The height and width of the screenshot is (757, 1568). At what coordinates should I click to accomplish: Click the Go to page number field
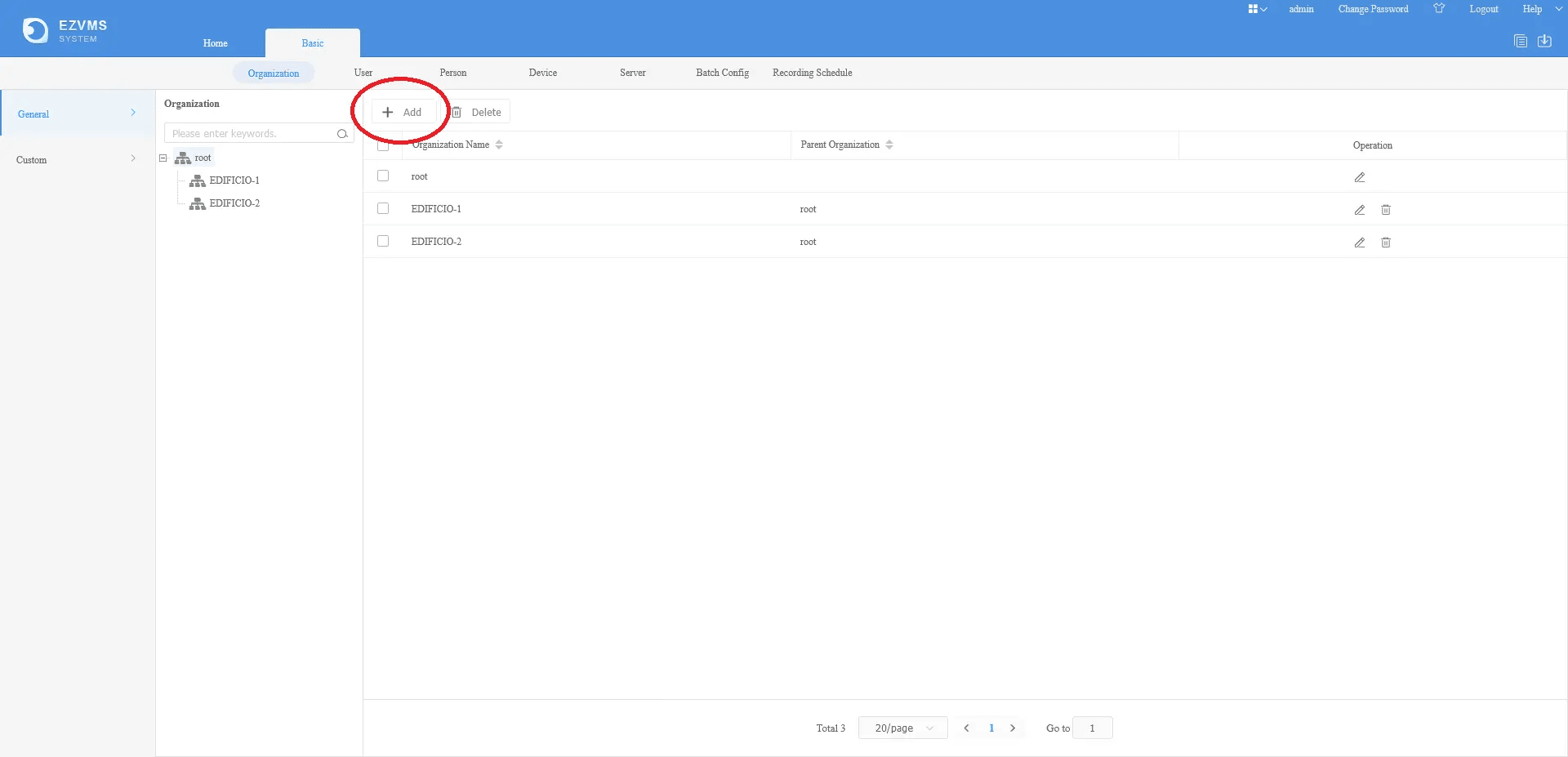(x=1092, y=728)
